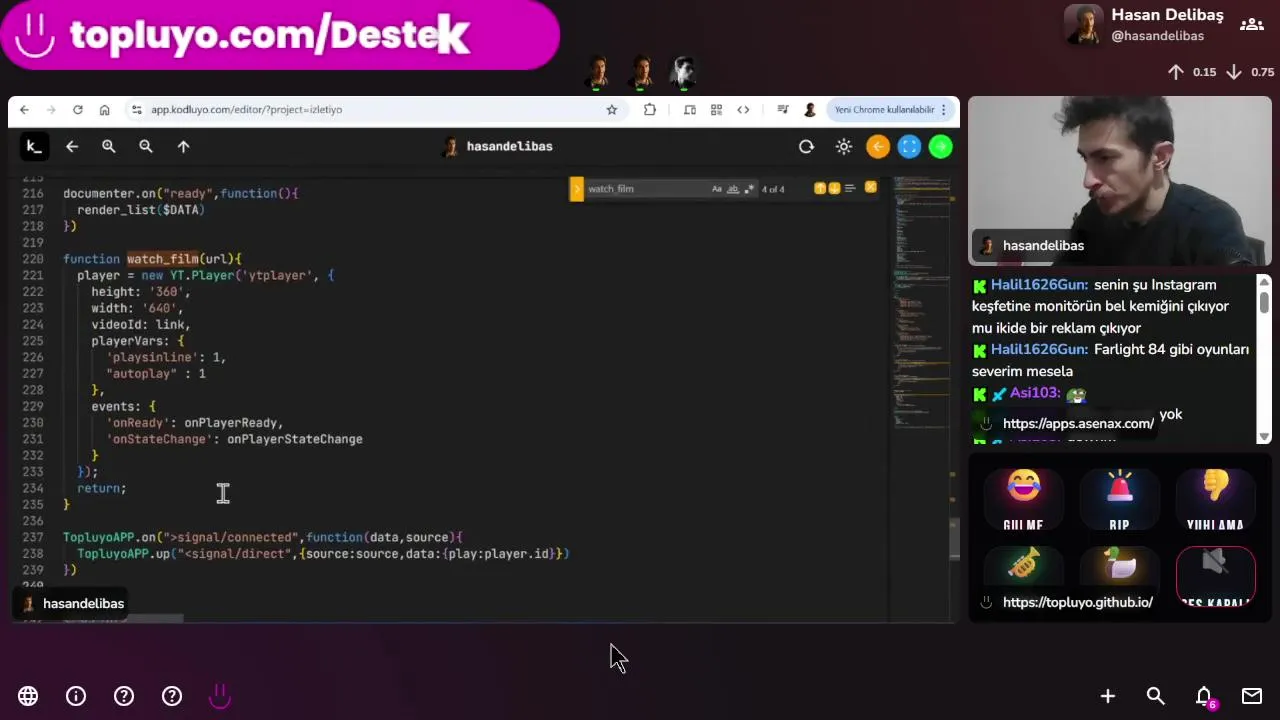Image resolution: width=1280 pixels, height=720 pixels.
Task: Click the globe language icon bottom left
Action: point(28,696)
